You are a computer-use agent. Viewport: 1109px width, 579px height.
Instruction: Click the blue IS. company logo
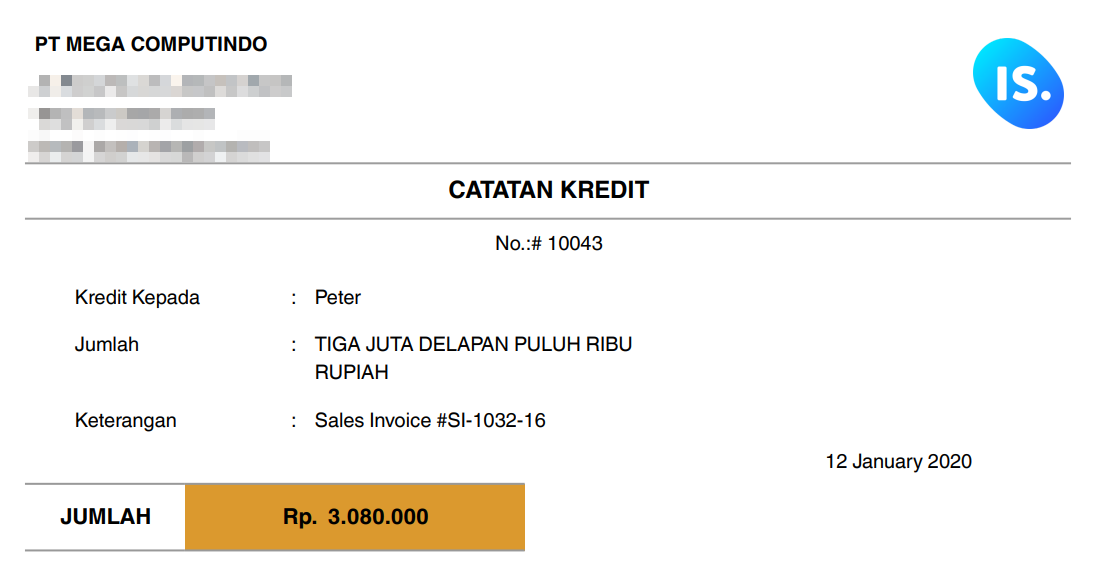pos(1018,83)
